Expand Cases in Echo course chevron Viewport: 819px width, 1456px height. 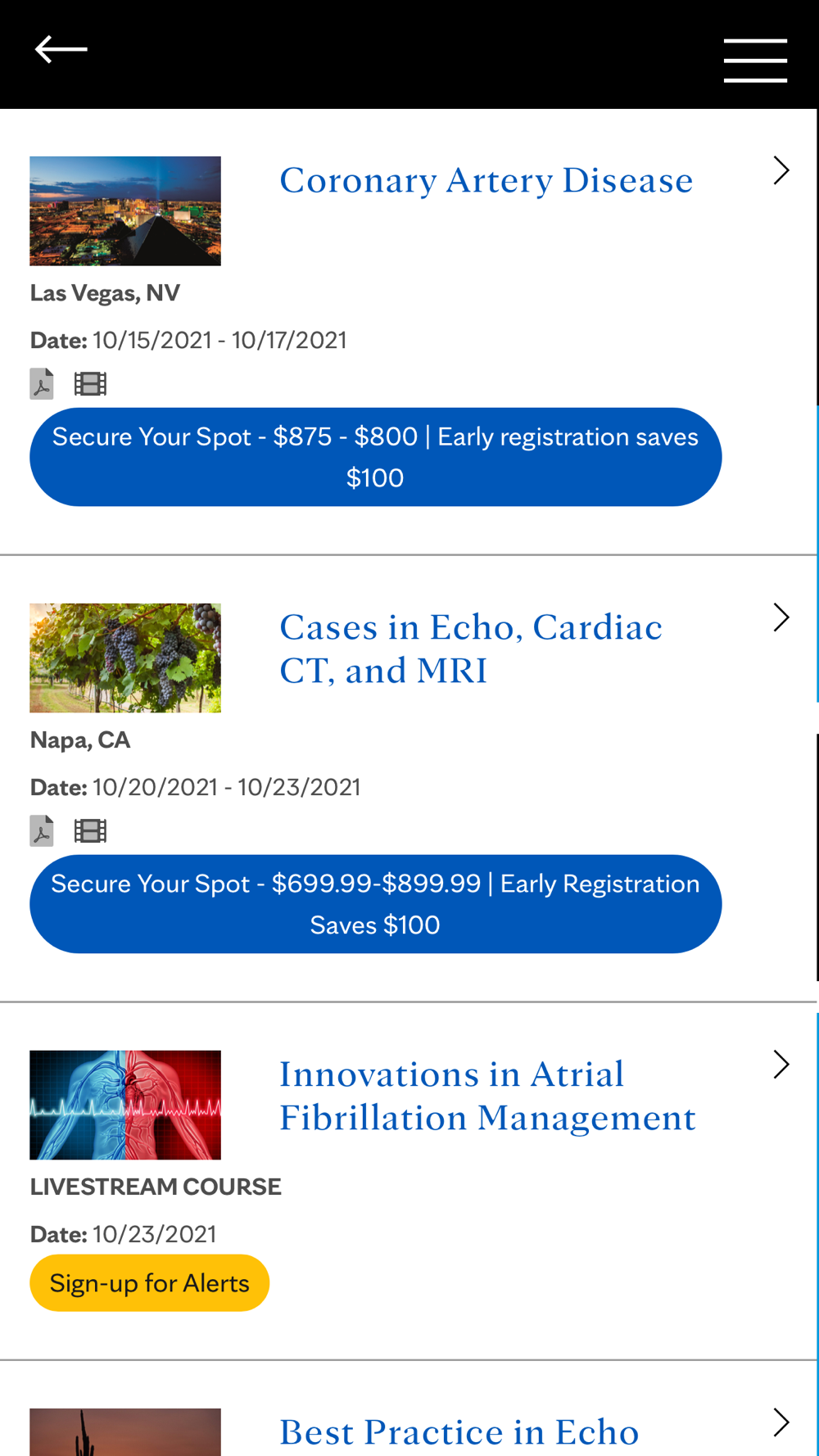click(781, 617)
